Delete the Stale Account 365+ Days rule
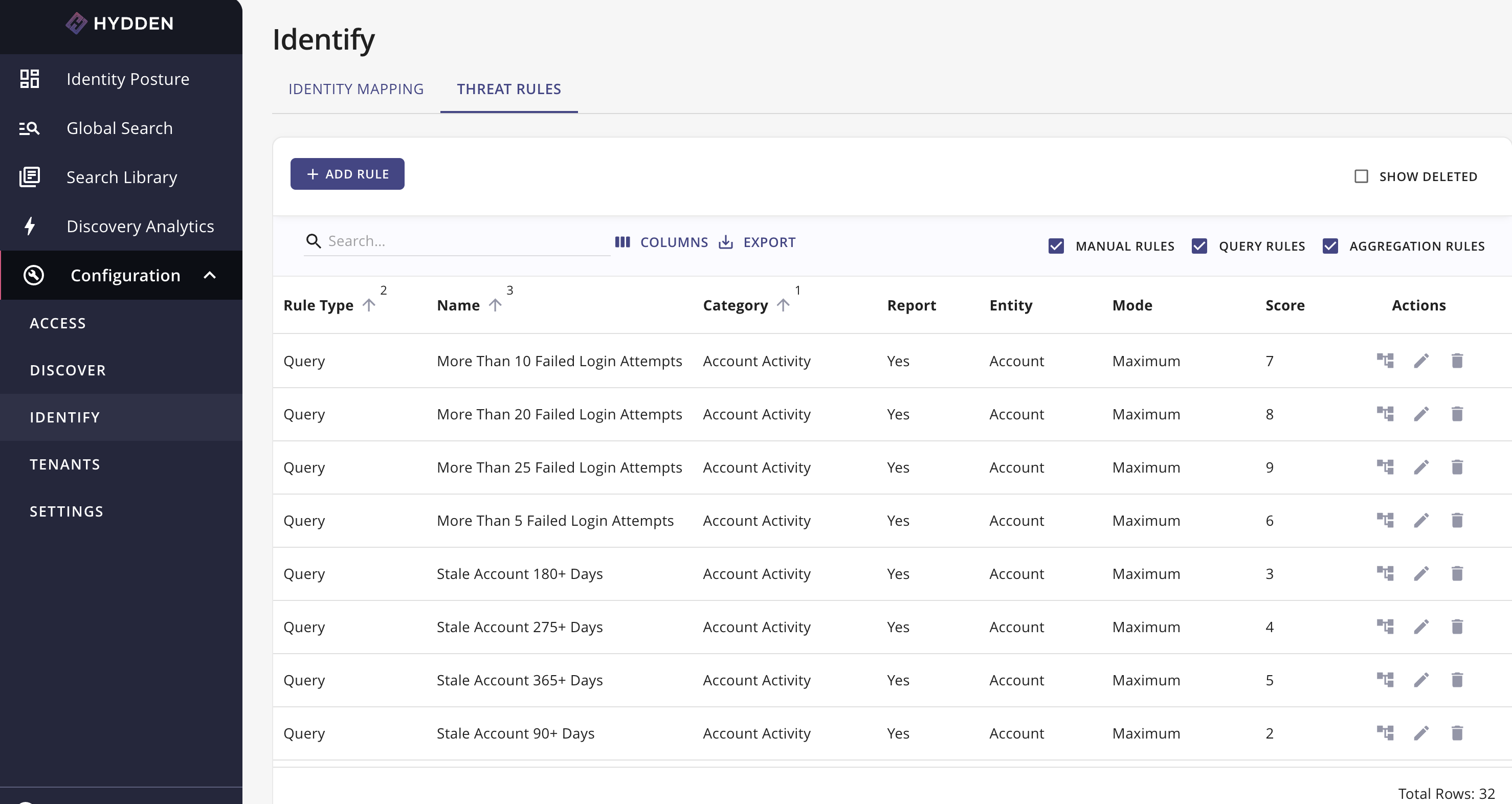 (1457, 680)
